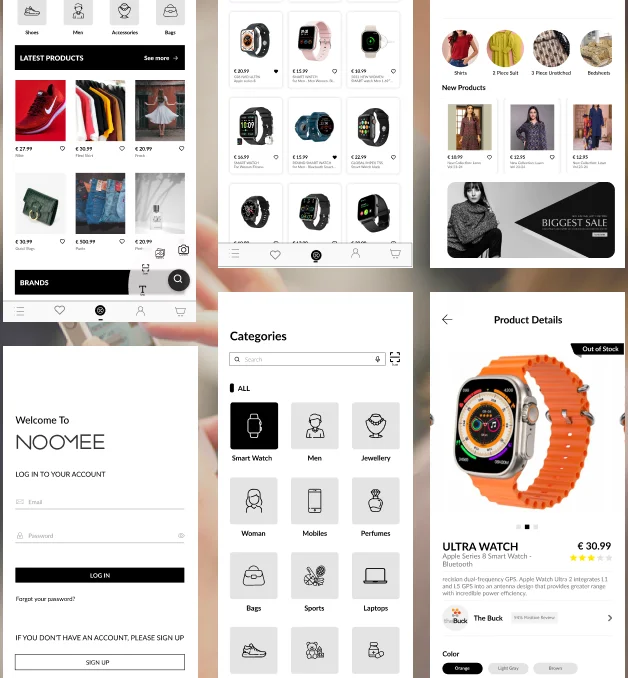Open the Smart Watch category tile
628x678 pixels.
(254, 425)
